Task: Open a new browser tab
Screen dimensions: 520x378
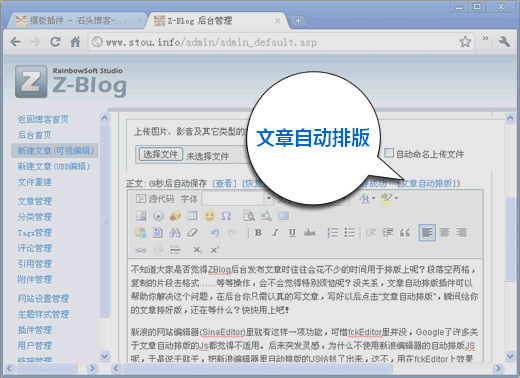Action: pyautogui.click(x=298, y=21)
